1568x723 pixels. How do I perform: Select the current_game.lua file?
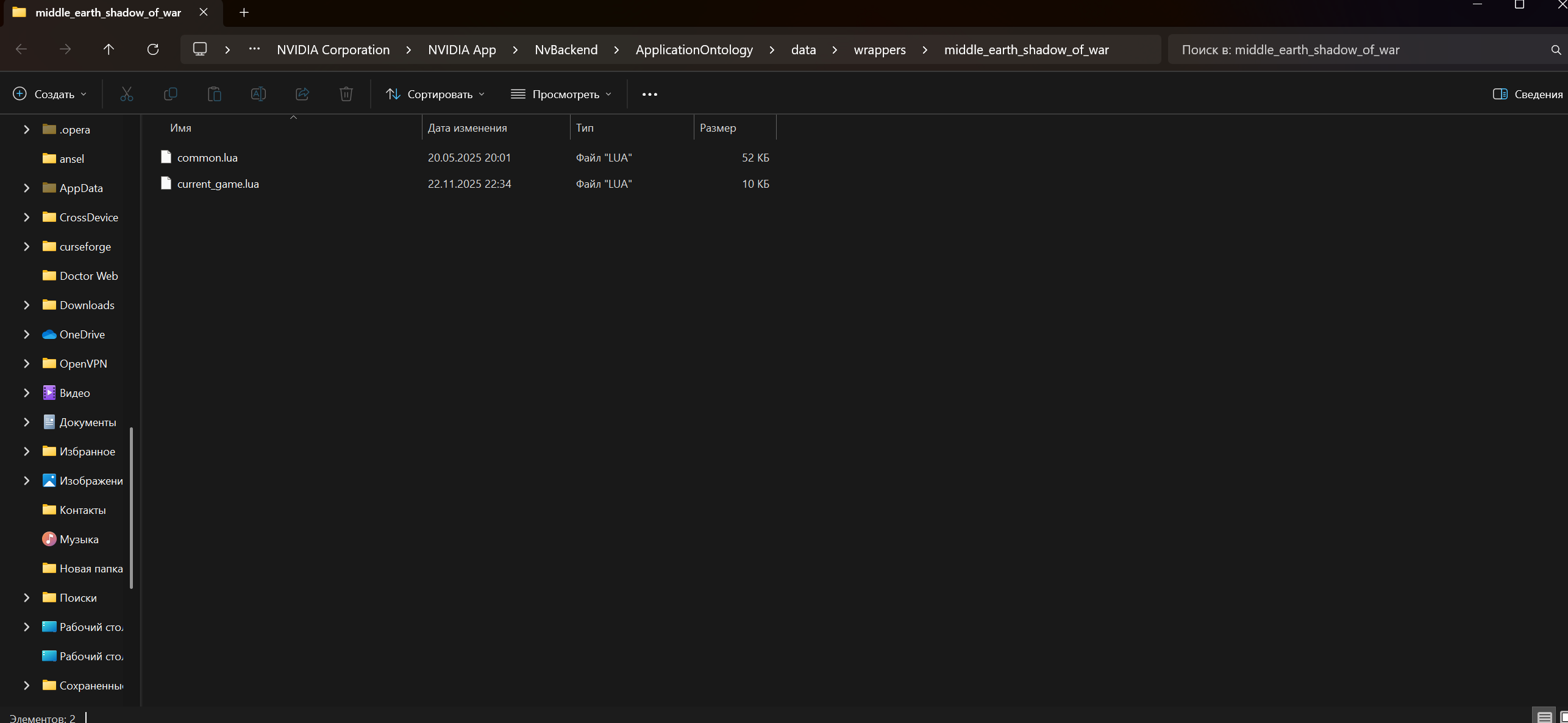point(218,183)
